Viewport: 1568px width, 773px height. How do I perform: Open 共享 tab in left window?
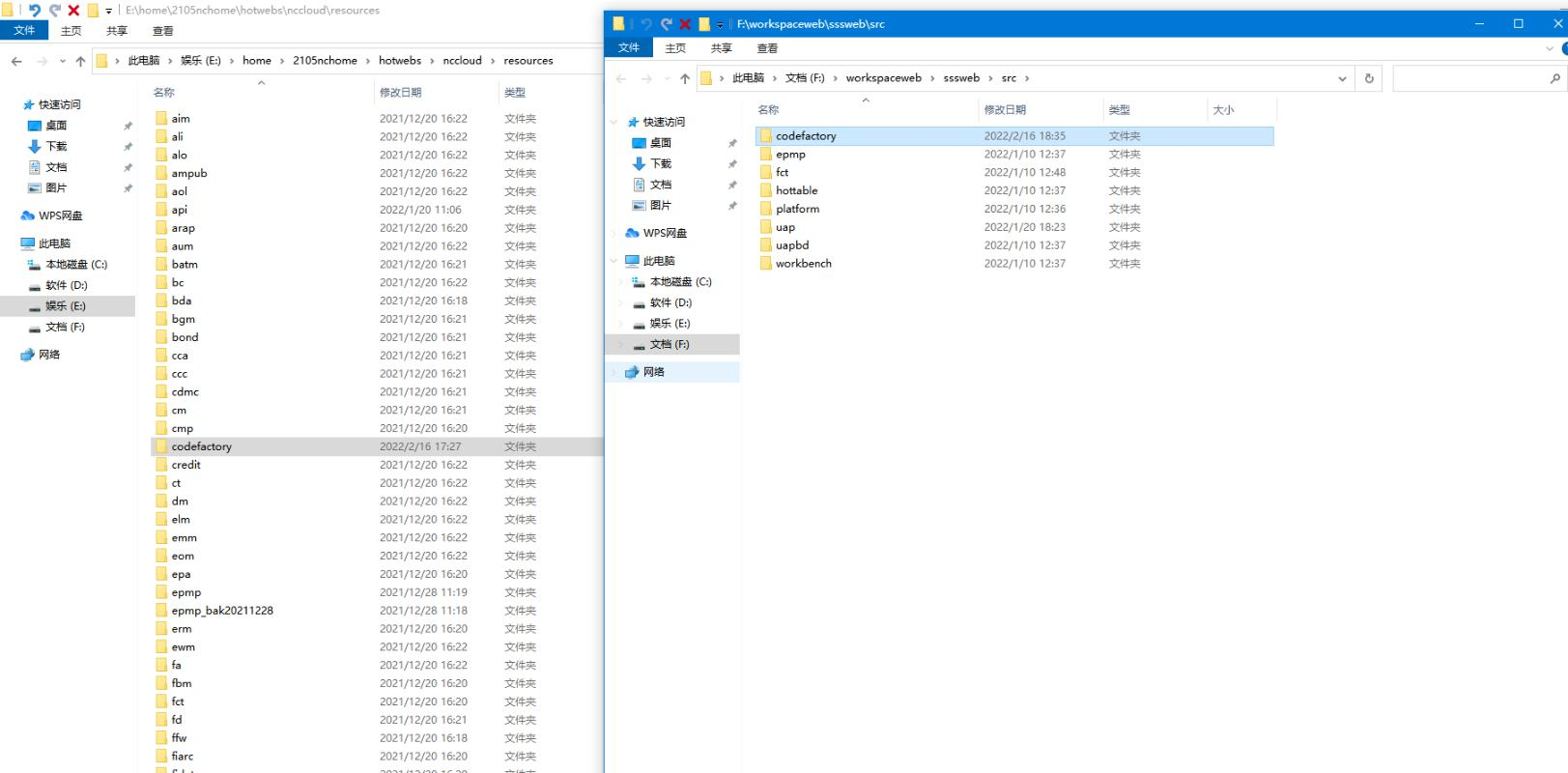[117, 31]
